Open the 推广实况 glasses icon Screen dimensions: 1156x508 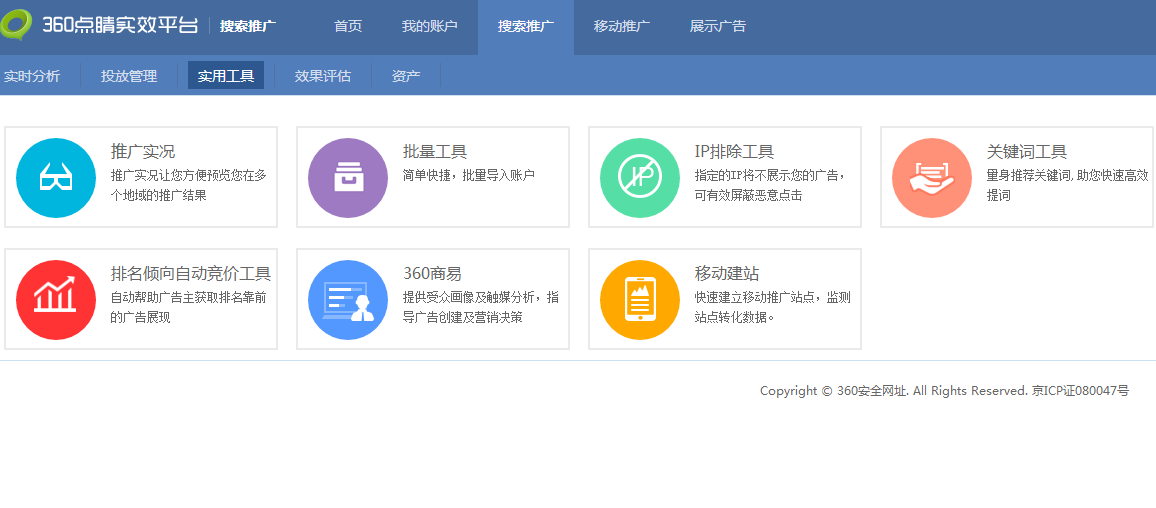coord(56,178)
